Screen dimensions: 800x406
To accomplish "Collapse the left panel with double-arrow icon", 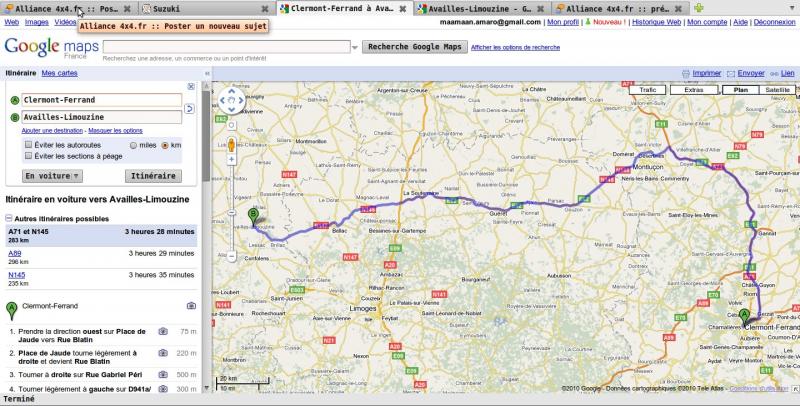I will (207, 73).
